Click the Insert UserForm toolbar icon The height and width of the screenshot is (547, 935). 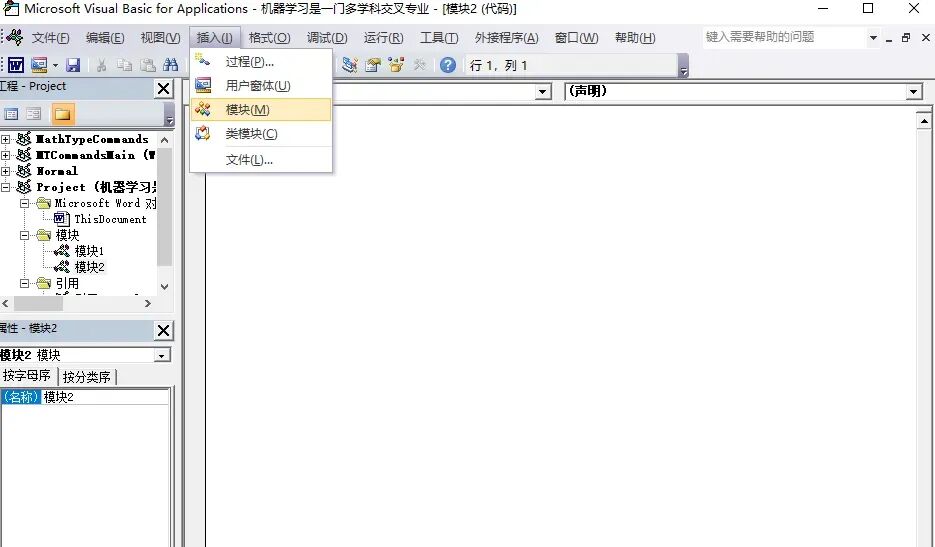click(39, 65)
